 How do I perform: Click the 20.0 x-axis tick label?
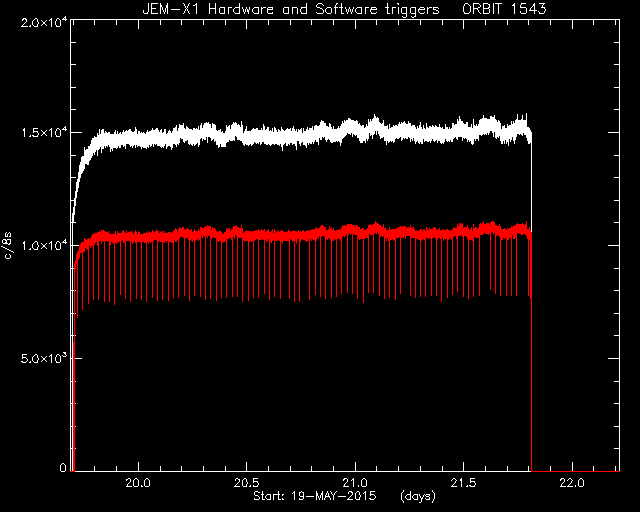pos(138,483)
